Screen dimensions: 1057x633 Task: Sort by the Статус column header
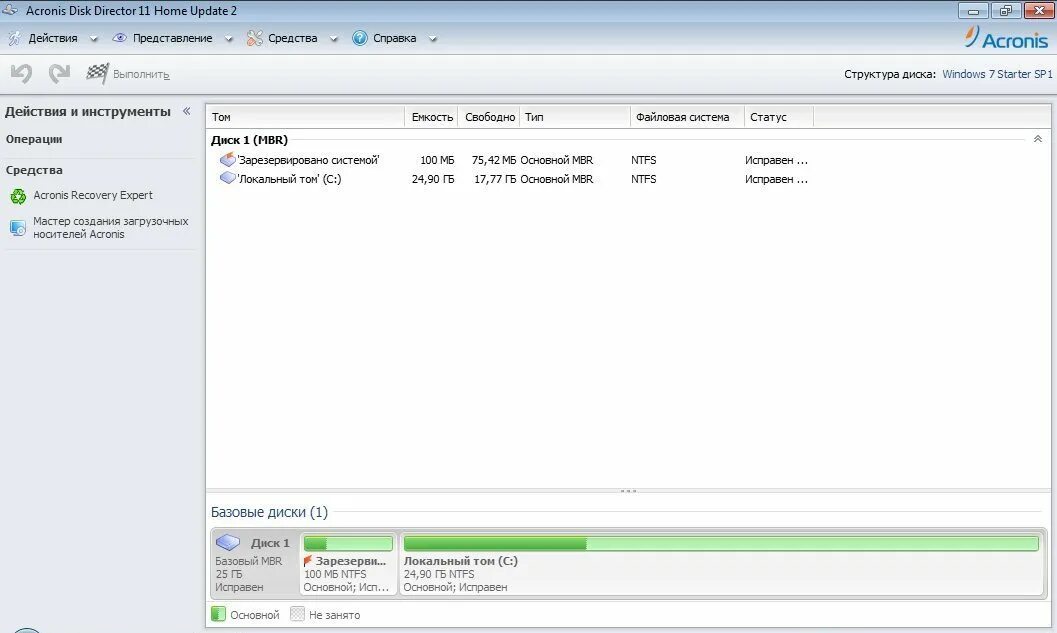(x=779, y=117)
